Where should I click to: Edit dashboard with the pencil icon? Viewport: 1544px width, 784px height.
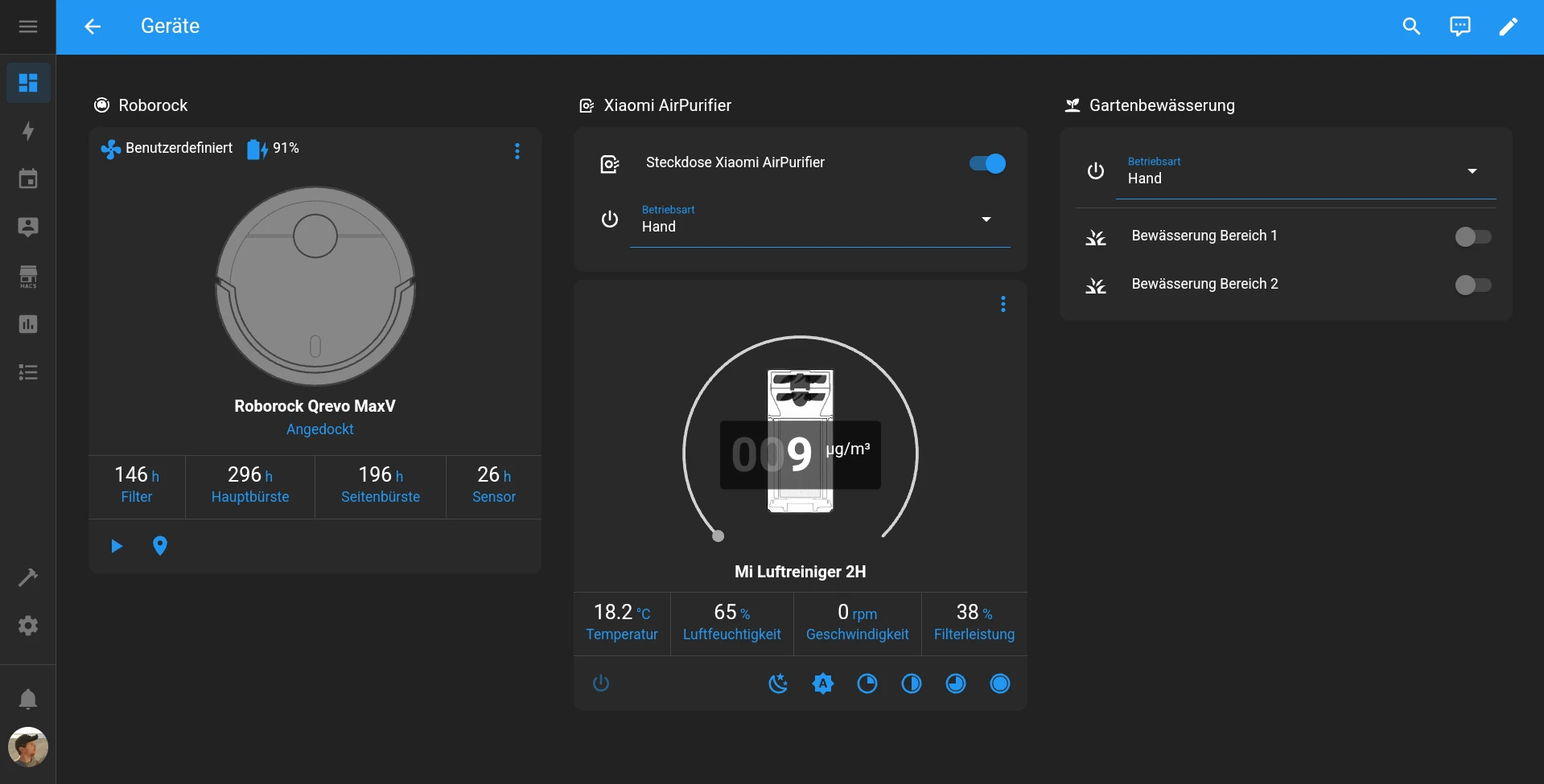click(x=1508, y=27)
